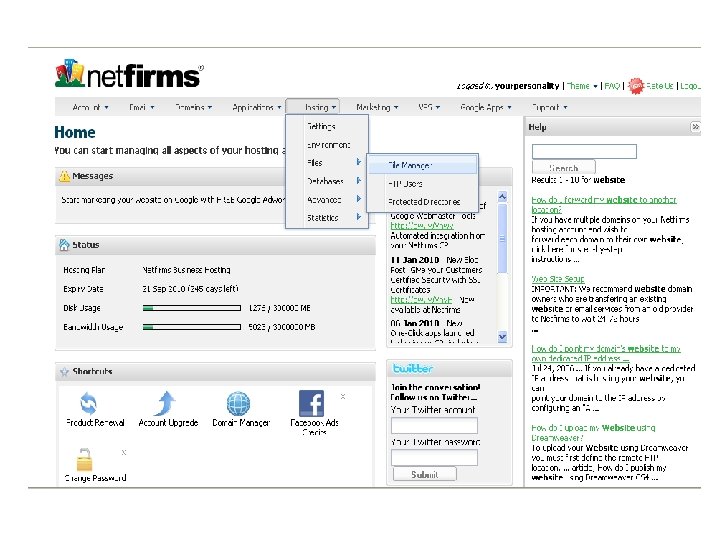Open the Applications menu
Viewport: 720px width, 540px height.
click(257, 107)
